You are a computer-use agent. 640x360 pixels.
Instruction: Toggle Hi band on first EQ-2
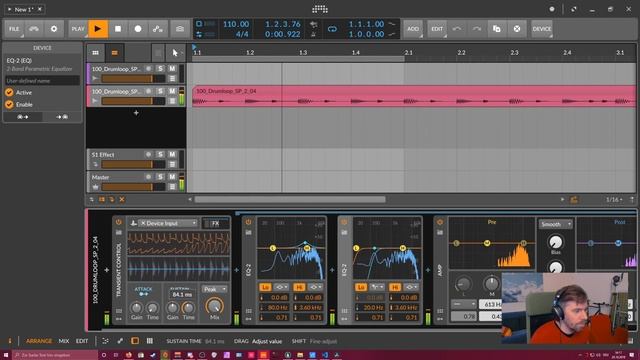tap(299, 287)
